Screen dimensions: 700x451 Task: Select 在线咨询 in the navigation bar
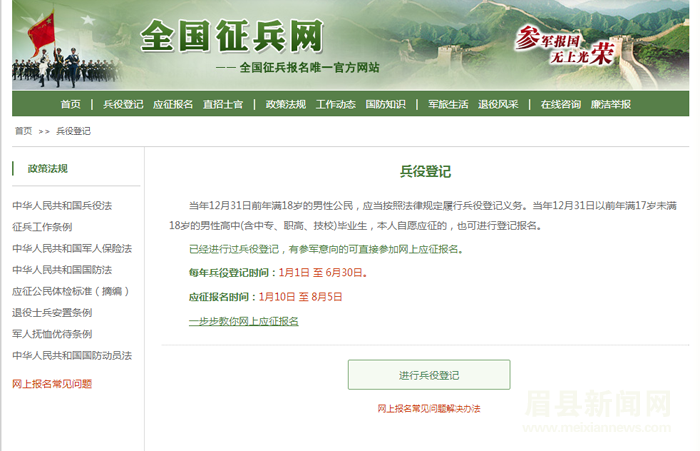tap(560, 104)
